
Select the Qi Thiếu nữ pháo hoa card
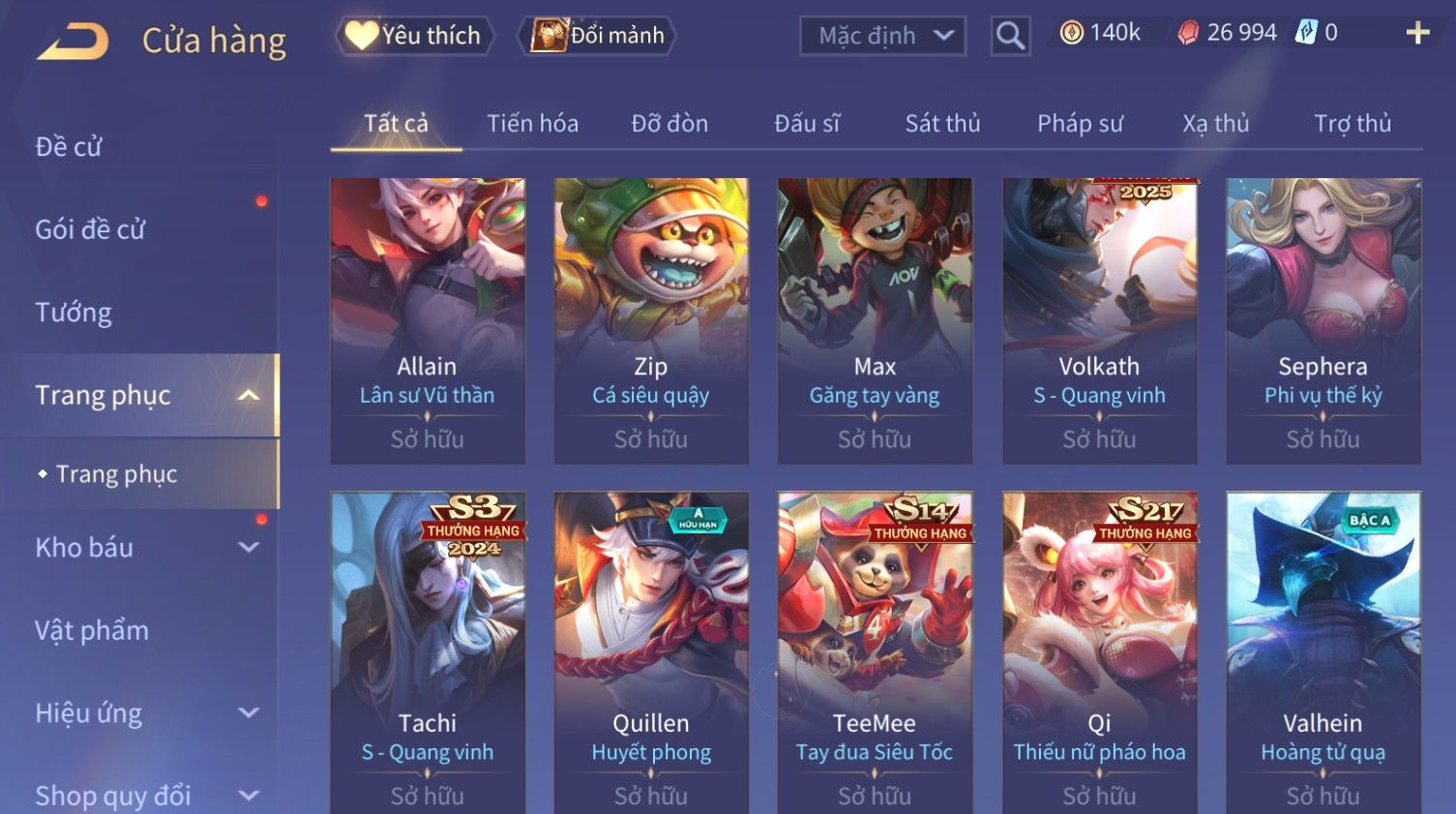(x=1099, y=652)
